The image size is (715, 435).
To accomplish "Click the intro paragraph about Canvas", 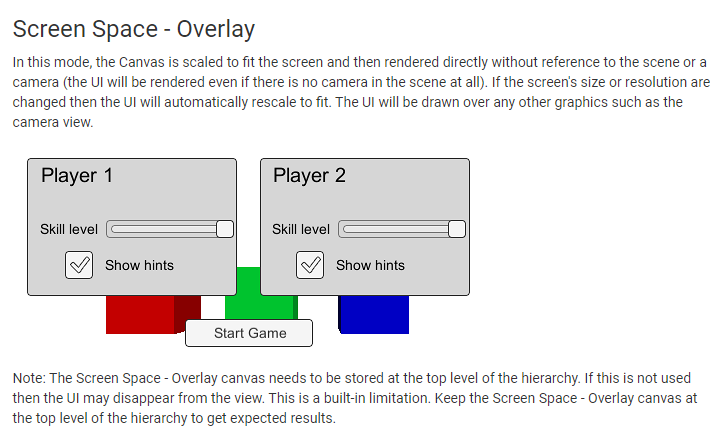I will coord(360,92).
